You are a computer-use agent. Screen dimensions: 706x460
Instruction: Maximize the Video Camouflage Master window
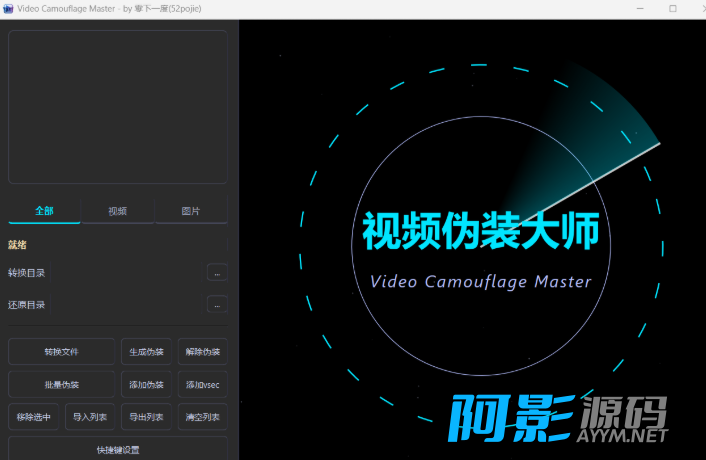(673, 9)
